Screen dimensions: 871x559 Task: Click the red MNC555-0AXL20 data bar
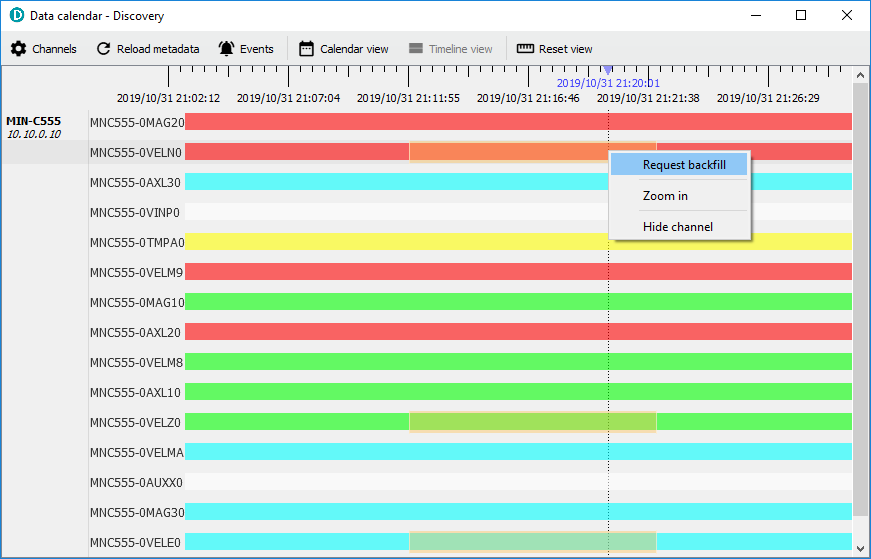pos(518,332)
